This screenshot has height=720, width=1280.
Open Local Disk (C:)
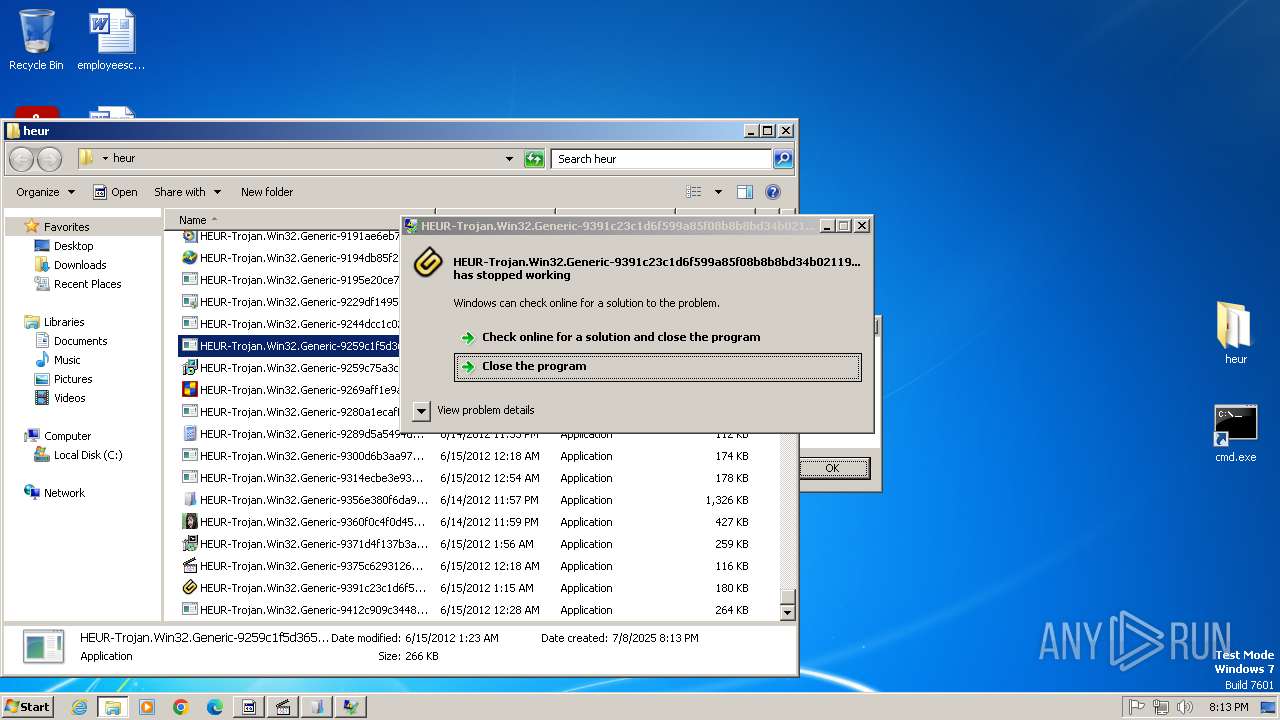pyautogui.click(x=88, y=455)
